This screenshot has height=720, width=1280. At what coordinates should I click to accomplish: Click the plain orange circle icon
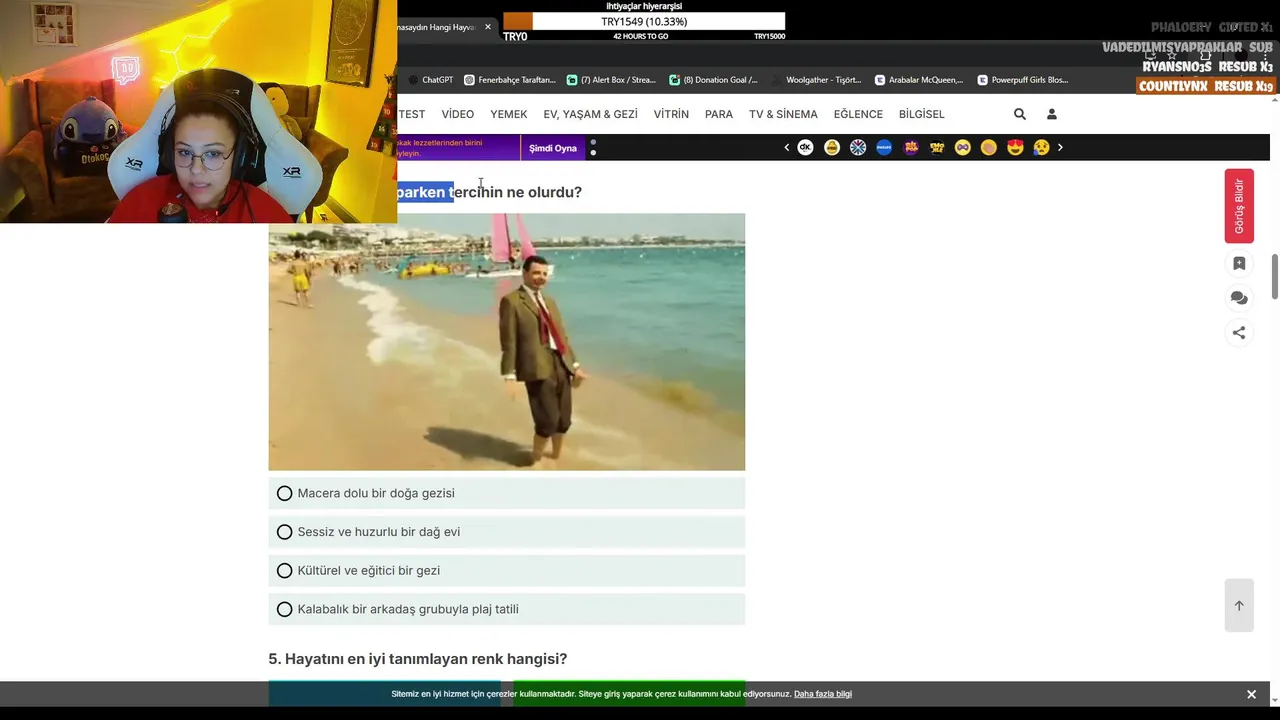pos(989,147)
